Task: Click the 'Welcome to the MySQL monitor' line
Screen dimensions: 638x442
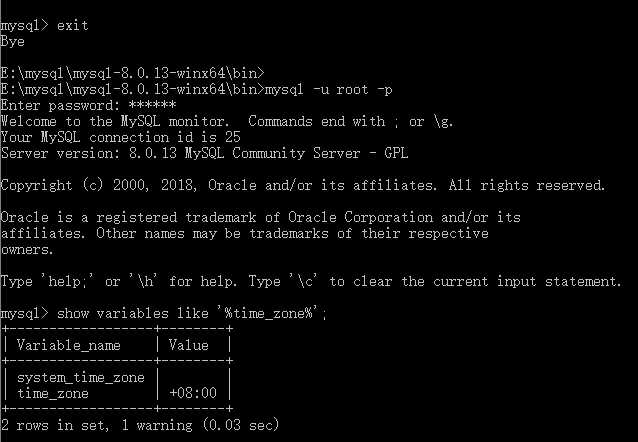Action: tap(118, 121)
